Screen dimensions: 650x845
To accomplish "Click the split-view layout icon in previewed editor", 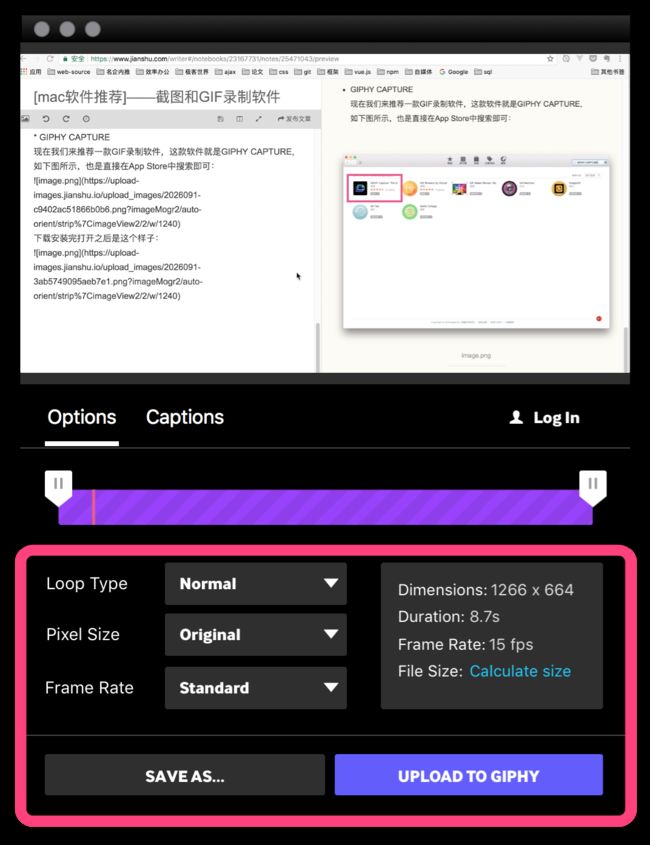I will point(239,119).
